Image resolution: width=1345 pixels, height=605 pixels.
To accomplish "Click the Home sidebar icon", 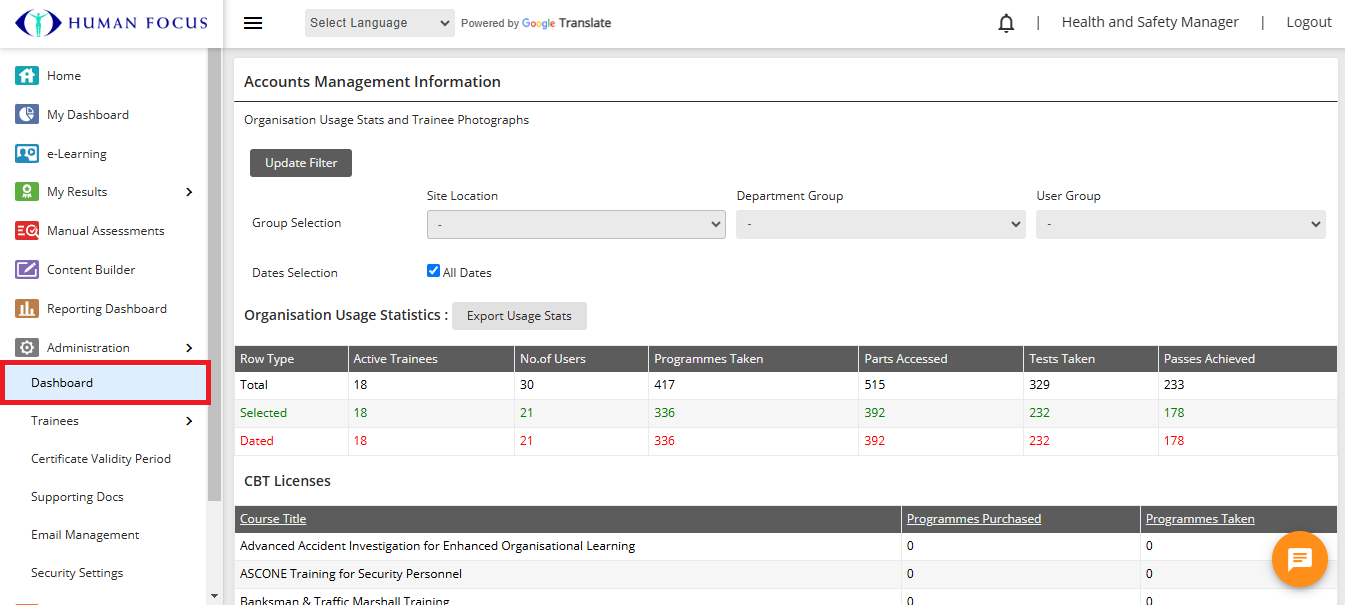I will [x=27, y=76].
